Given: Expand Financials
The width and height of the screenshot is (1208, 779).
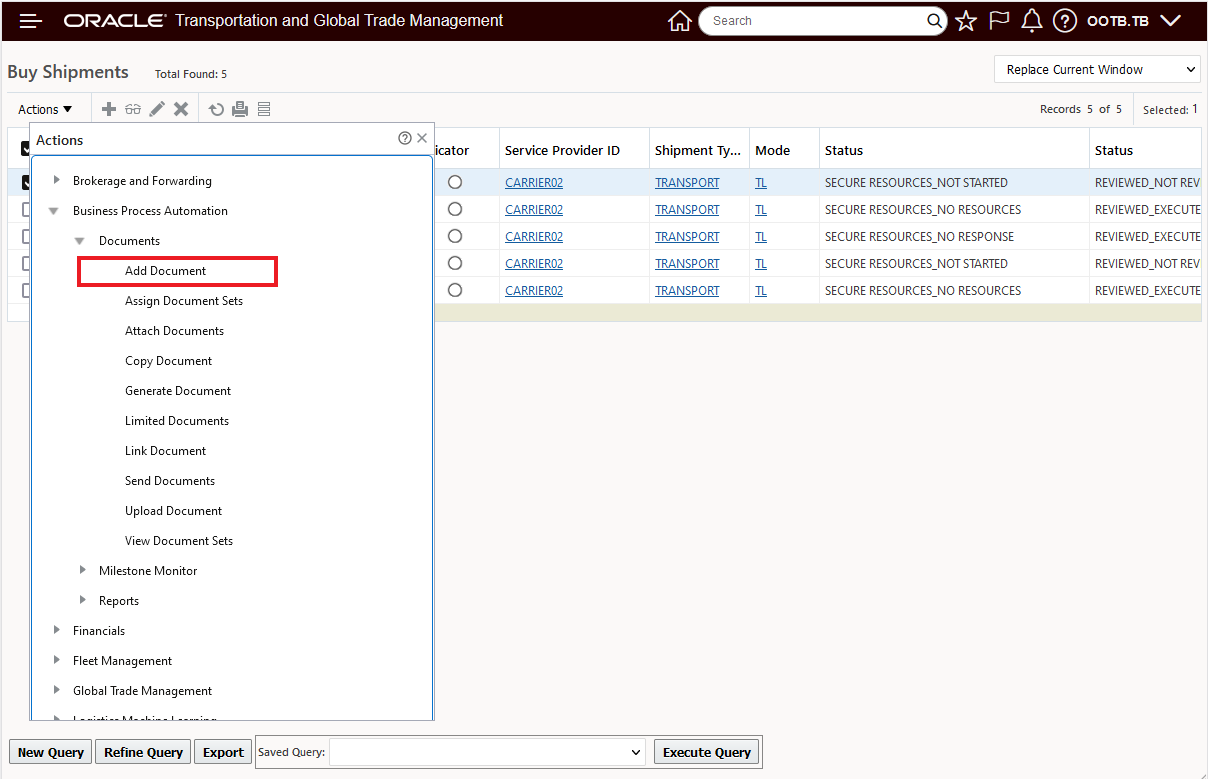Looking at the screenshot, I should 57,631.
